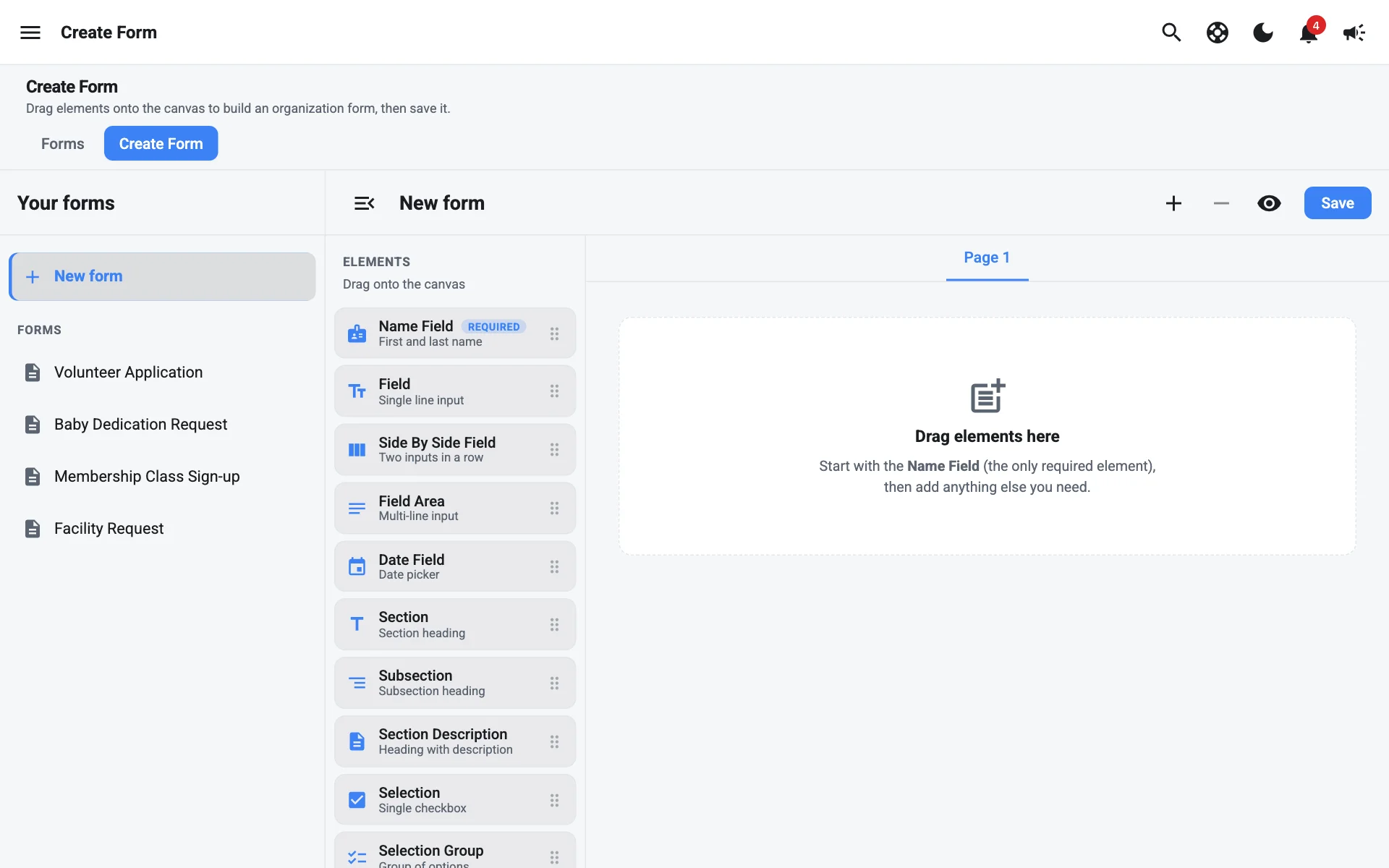Toggle form preview eye icon
Viewport: 1389px width, 868px height.
click(x=1269, y=203)
